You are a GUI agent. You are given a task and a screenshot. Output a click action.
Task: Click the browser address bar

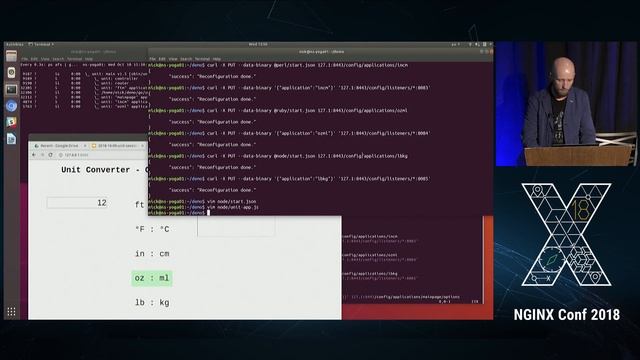click(101, 155)
